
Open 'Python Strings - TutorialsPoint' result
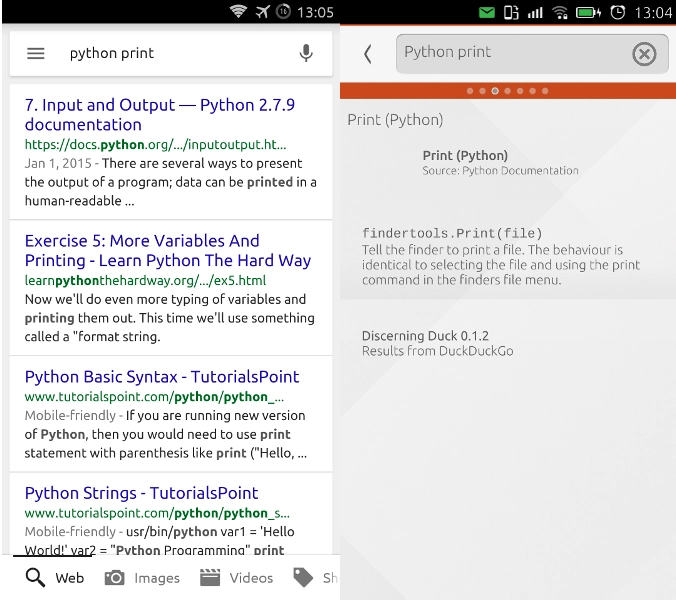[x=141, y=493]
